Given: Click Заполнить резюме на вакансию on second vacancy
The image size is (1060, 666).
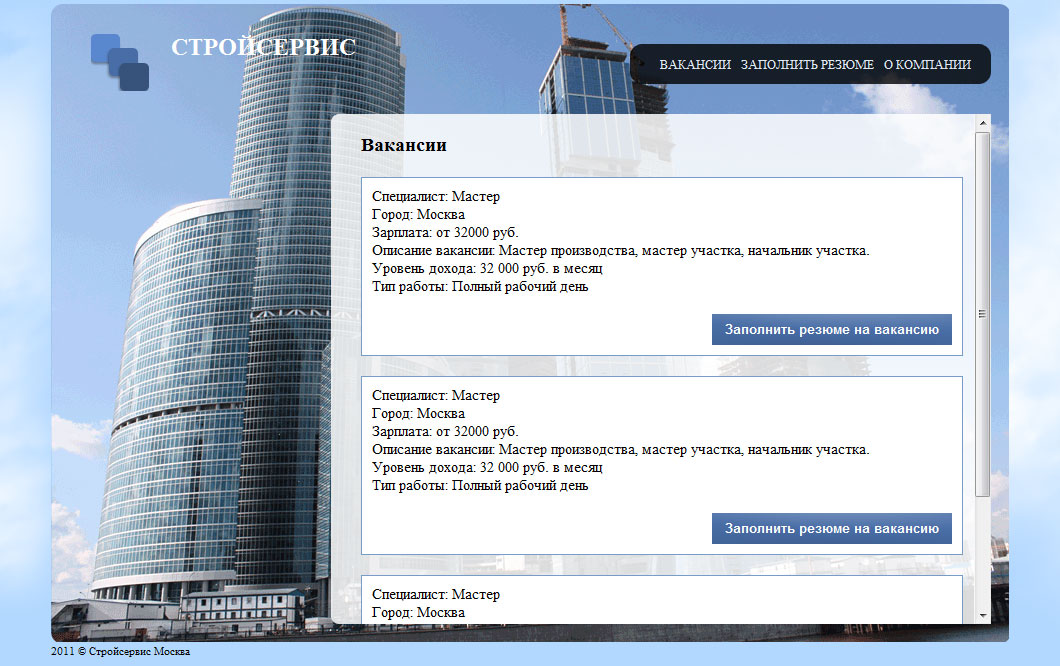Looking at the screenshot, I should [x=831, y=528].
